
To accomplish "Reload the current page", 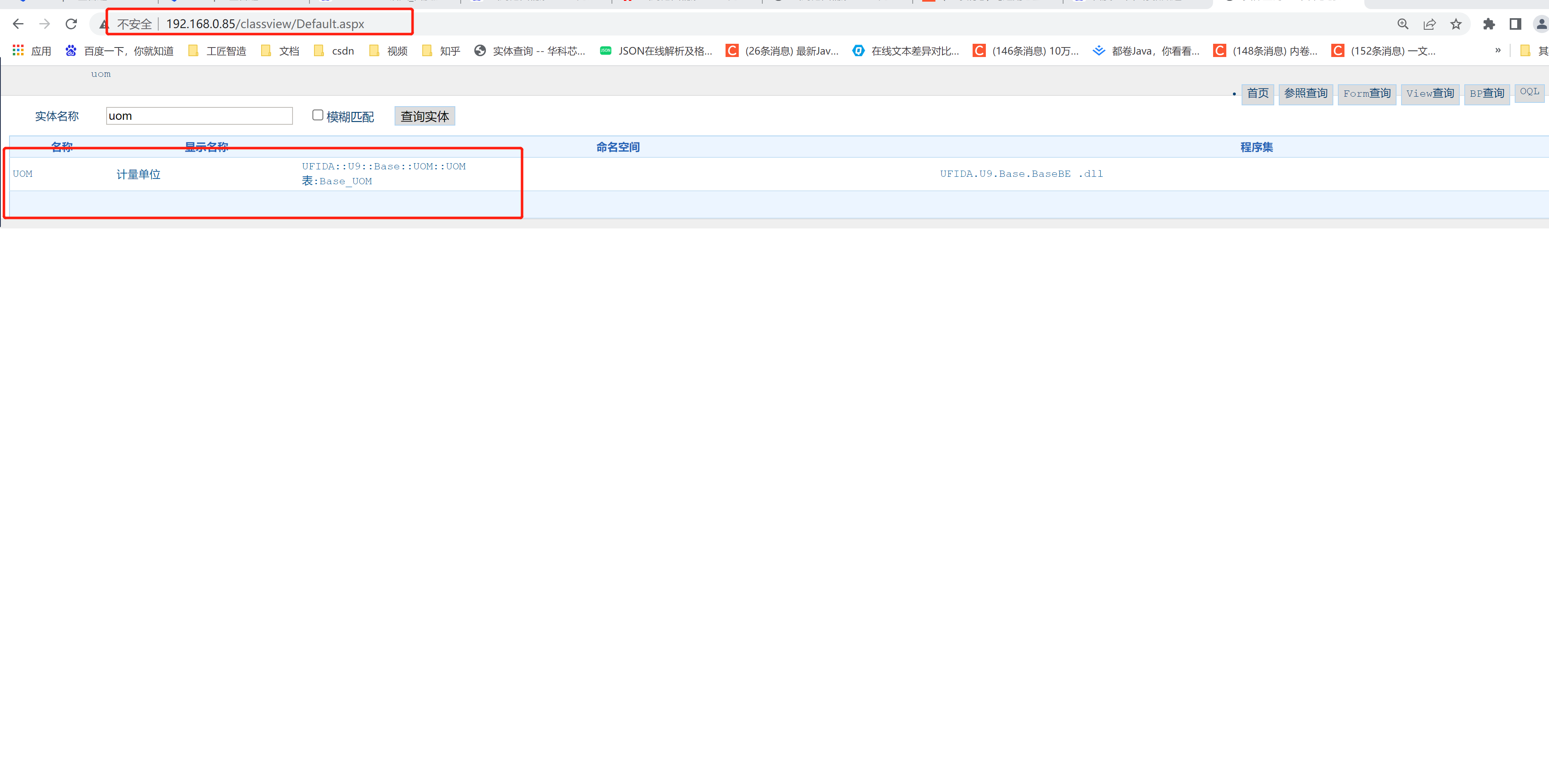I will [71, 24].
